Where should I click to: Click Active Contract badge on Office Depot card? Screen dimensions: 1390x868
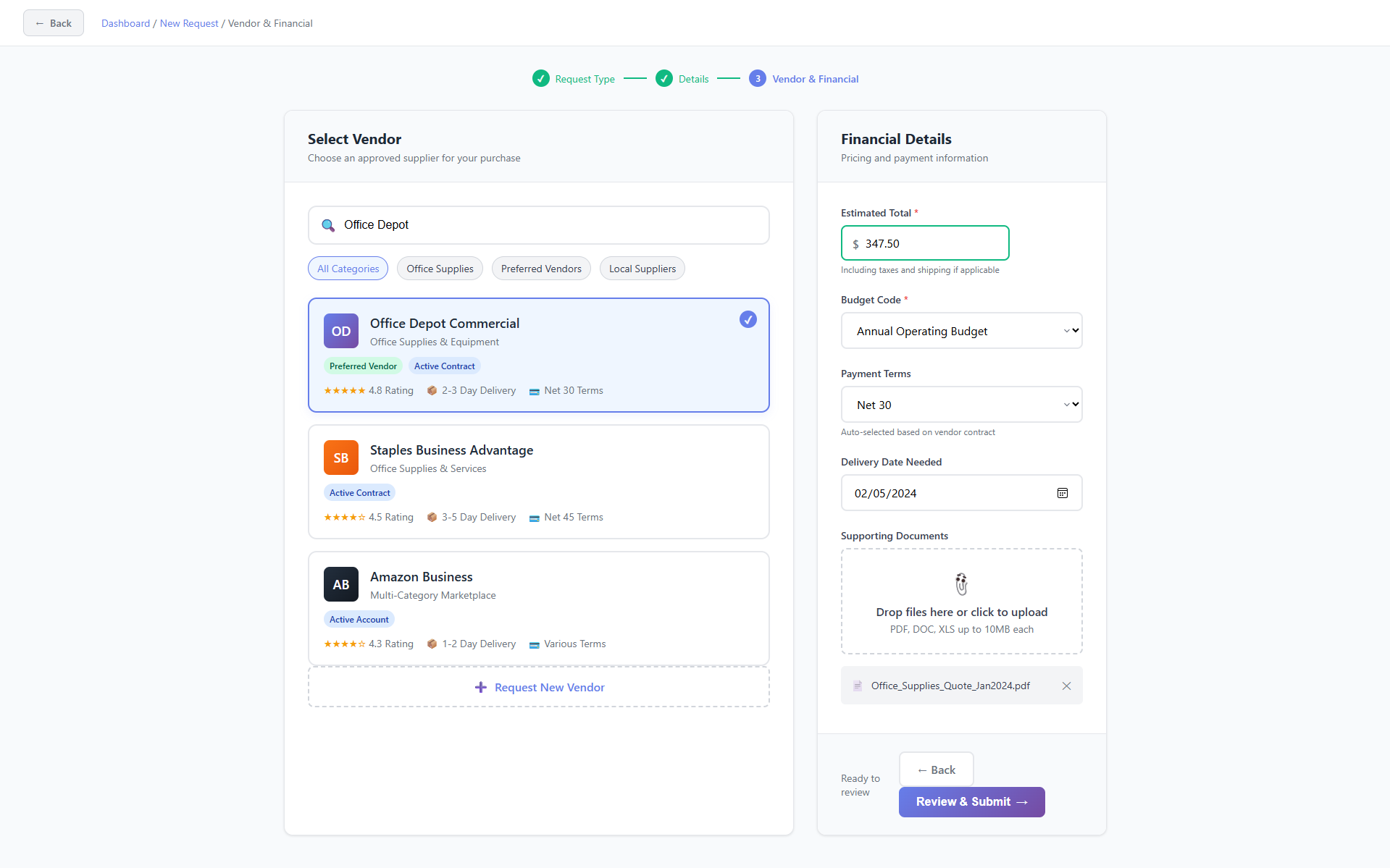tap(444, 366)
